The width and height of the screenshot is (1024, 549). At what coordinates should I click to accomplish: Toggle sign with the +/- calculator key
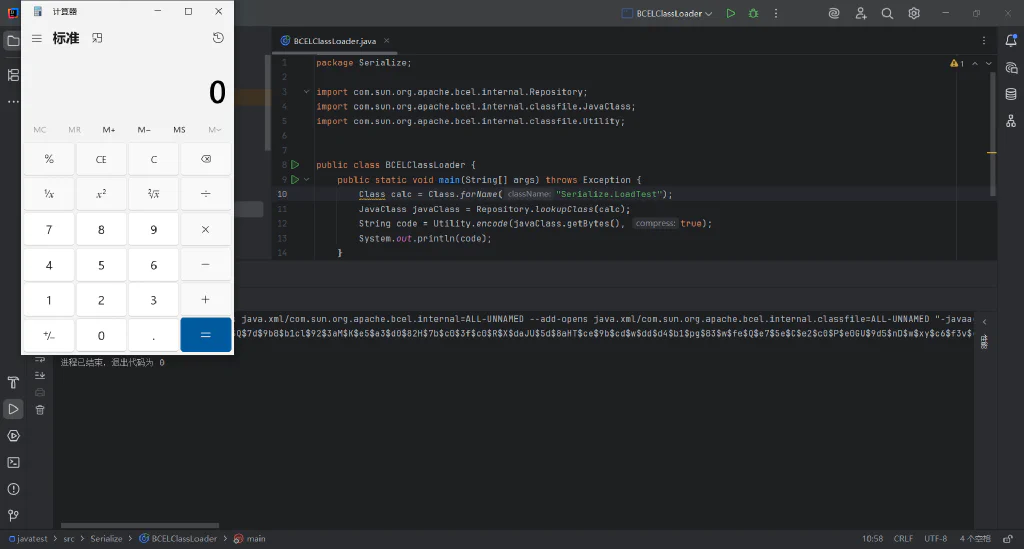[49, 336]
